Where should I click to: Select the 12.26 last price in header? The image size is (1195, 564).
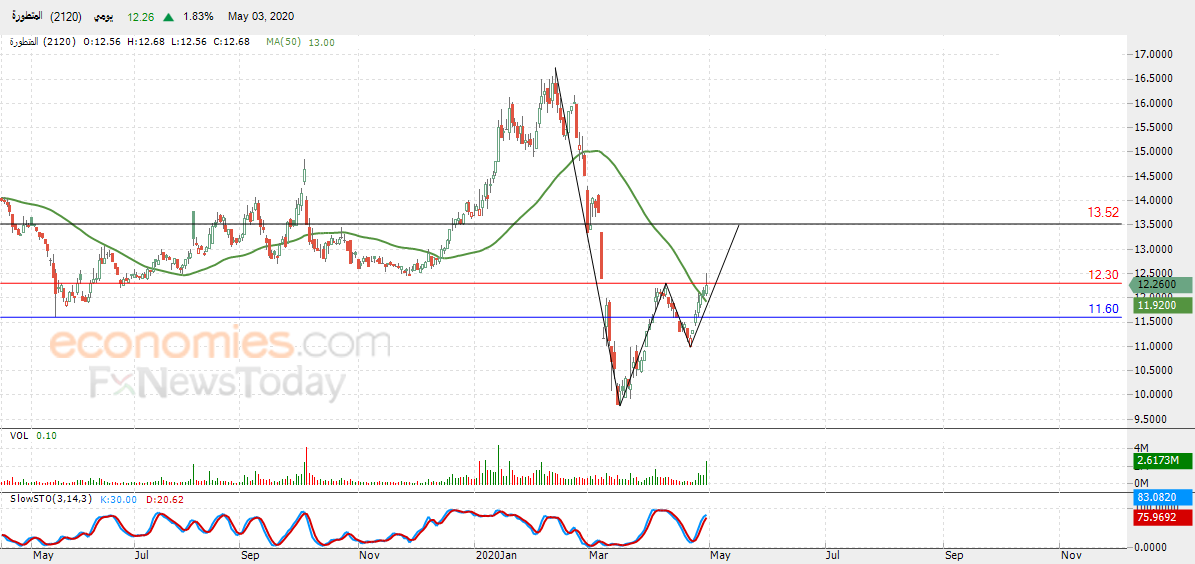point(141,17)
